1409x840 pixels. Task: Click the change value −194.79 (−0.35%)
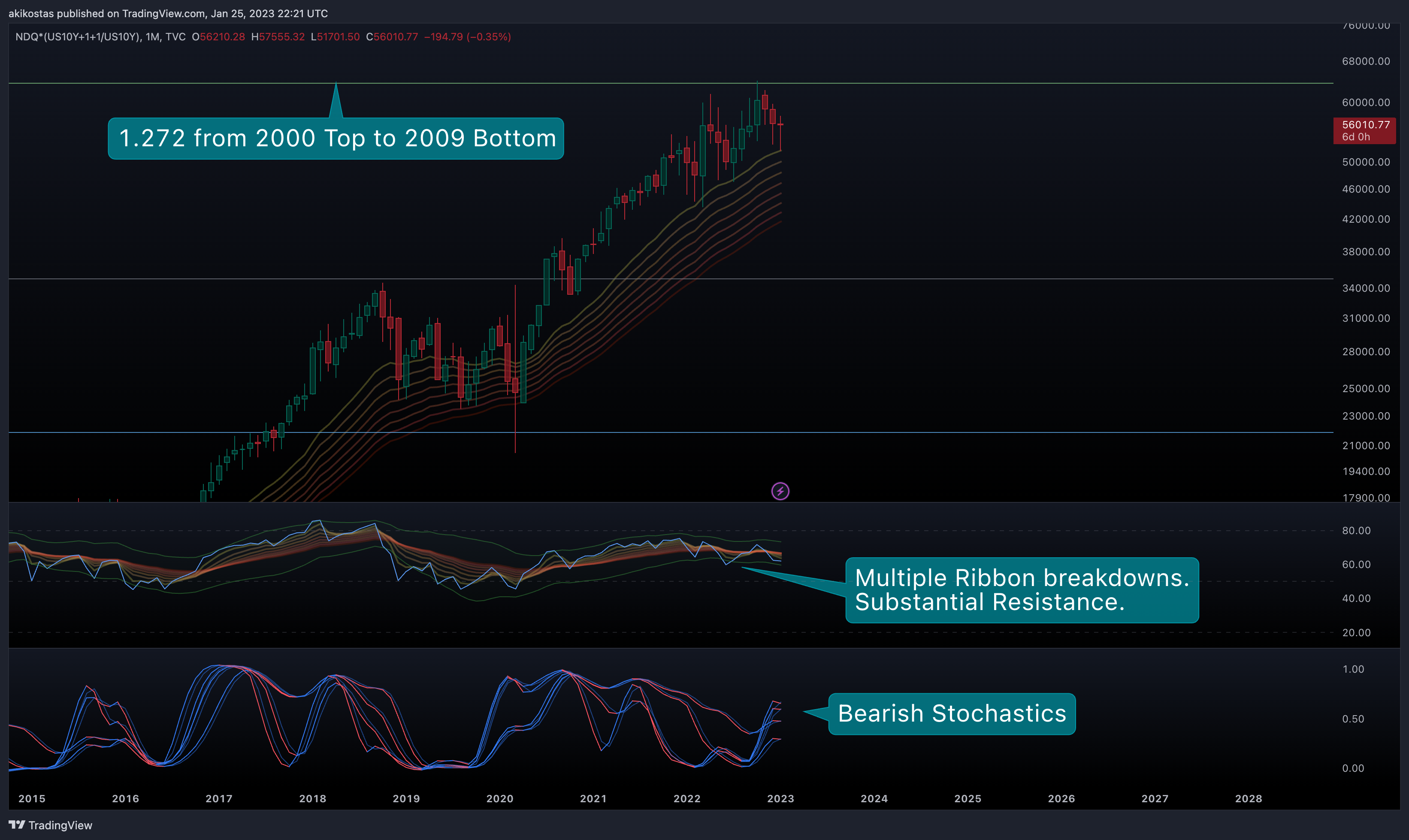pyautogui.click(x=468, y=37)
